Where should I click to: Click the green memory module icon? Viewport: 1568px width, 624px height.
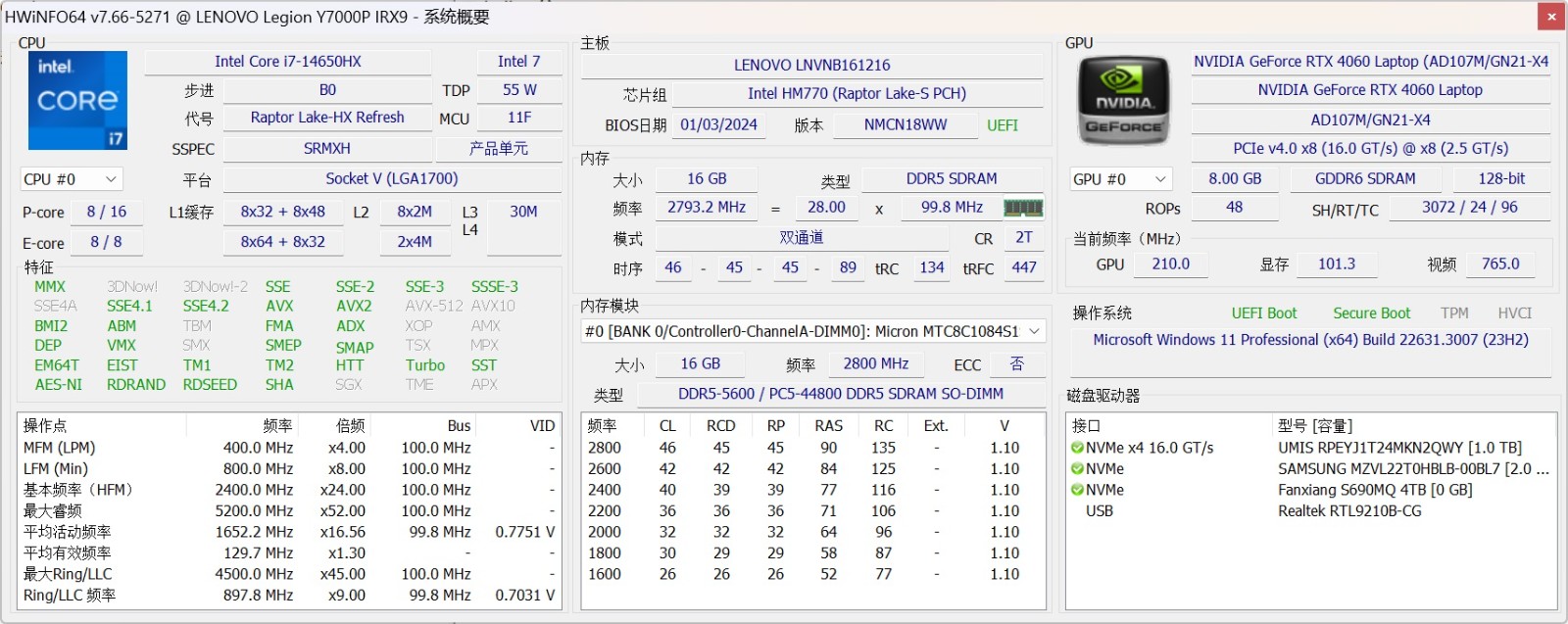point(1023,208)
